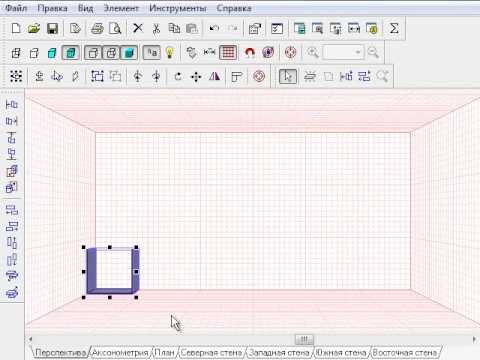Open the Справка menu
480x360 pixels.
[234, 8]
